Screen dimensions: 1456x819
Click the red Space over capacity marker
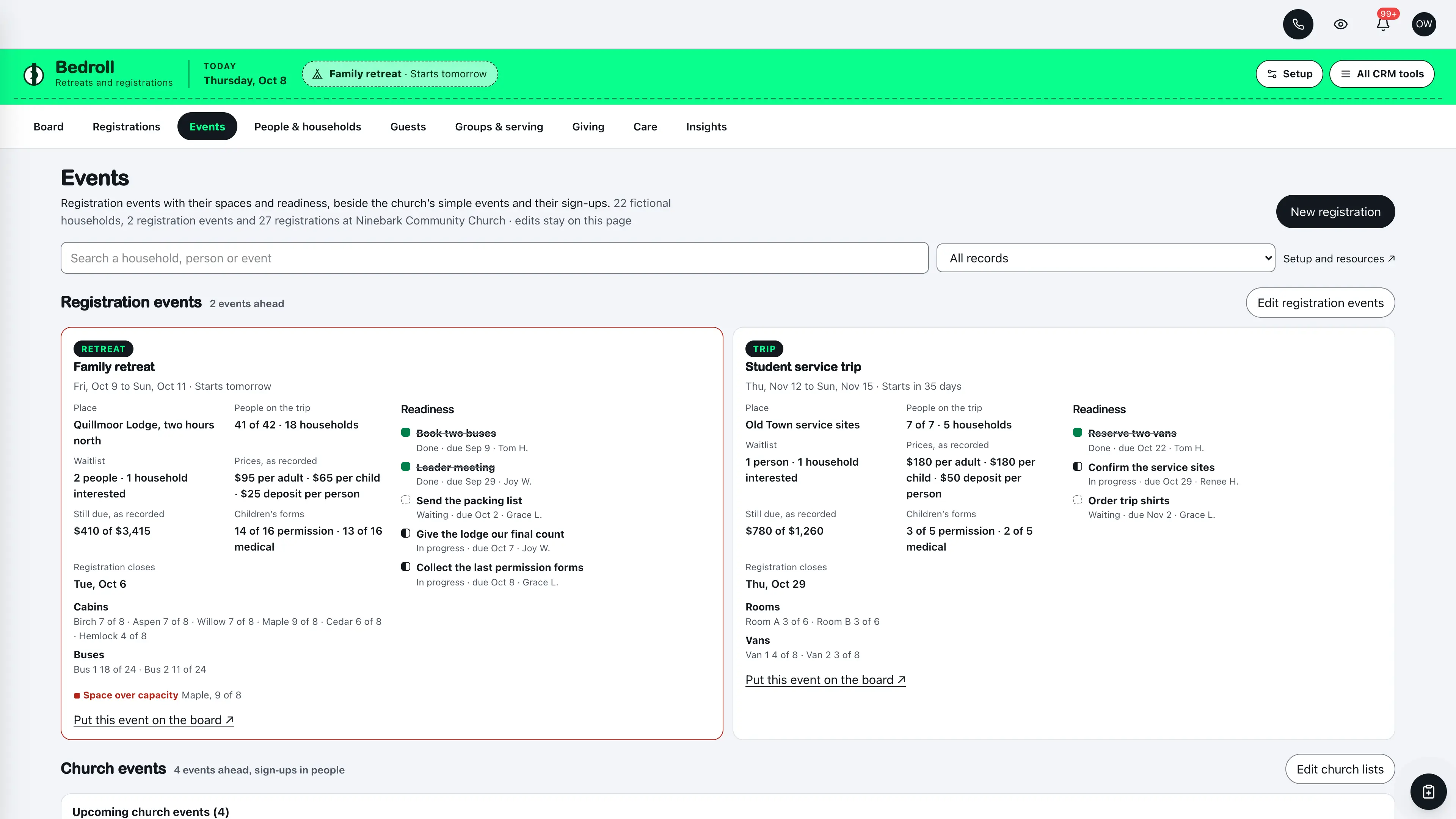pos(77,696)
